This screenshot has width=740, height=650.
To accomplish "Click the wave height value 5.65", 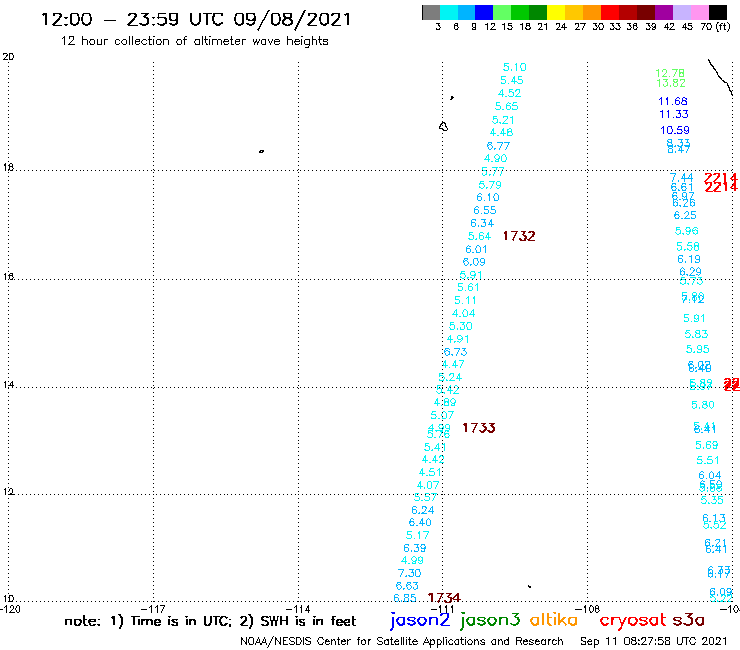I will 506,107.
